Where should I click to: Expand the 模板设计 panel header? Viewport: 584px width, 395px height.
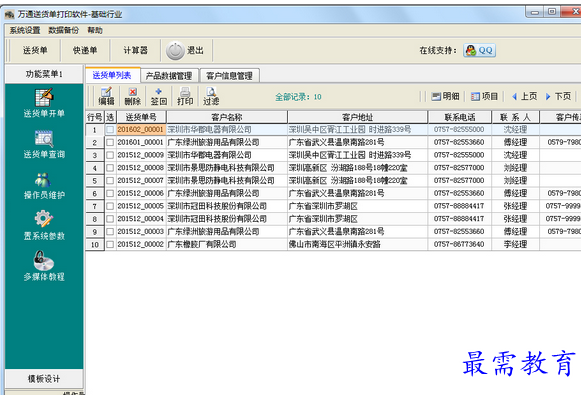pyautogui.click(x=44, y=379)
